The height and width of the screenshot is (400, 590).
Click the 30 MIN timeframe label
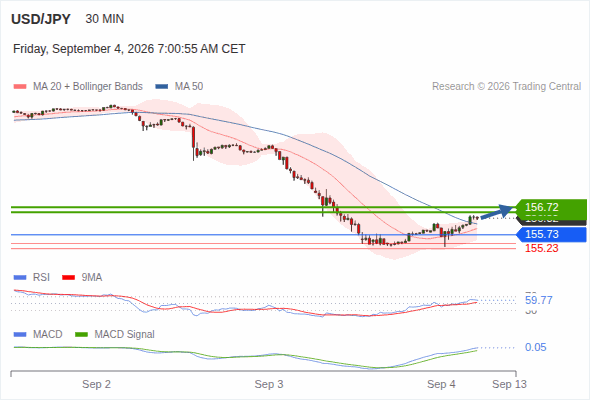pyautogui.click(x=105, y=19)
